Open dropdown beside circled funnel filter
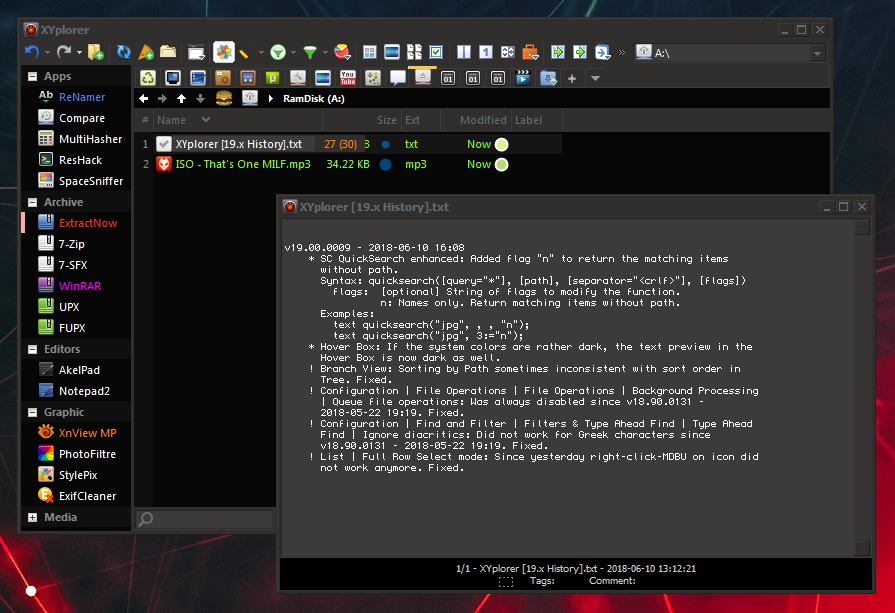 [x=293, y=53]
